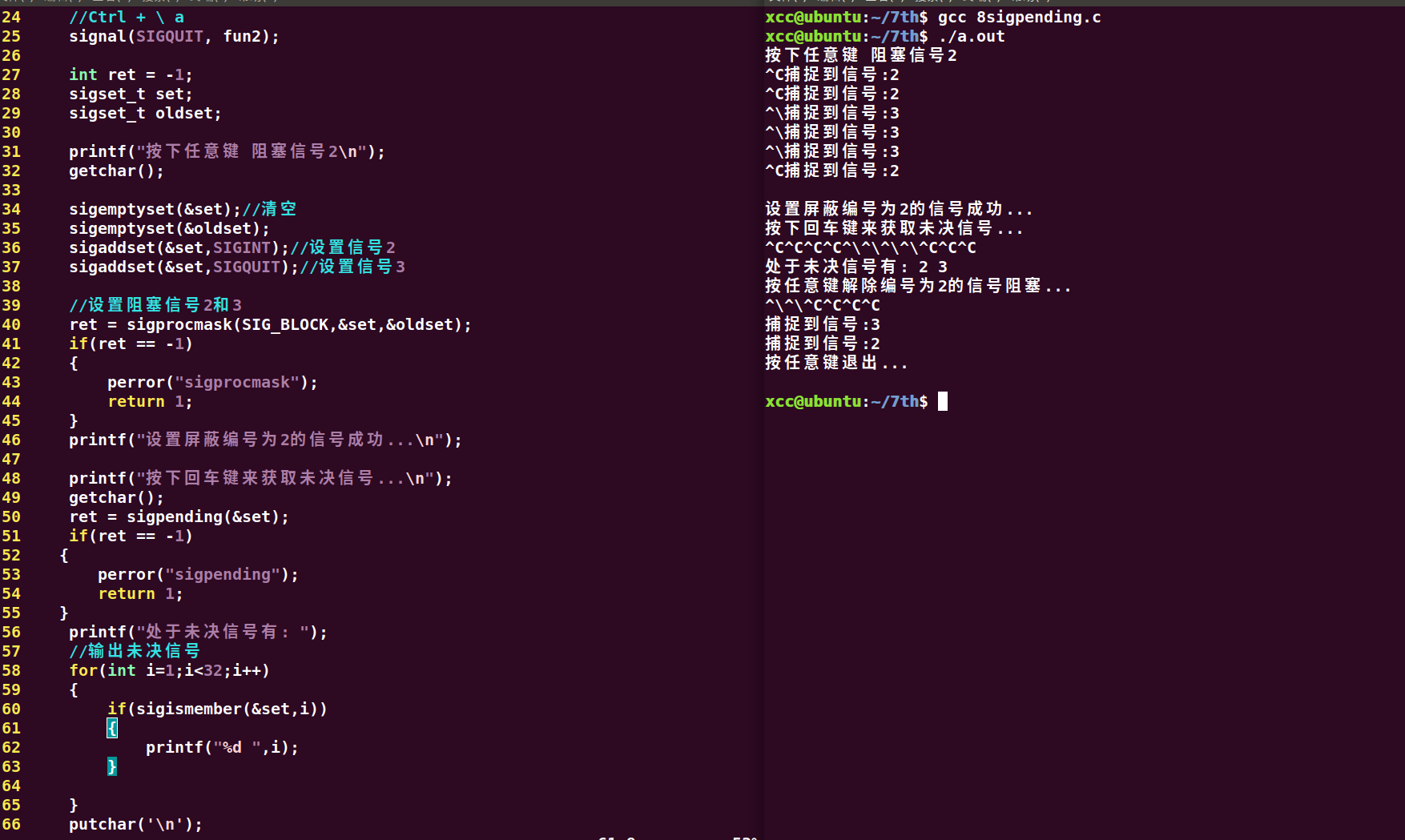Click the comment '//输出未决信号'
Screen dimensions: 1405x840
135,651
